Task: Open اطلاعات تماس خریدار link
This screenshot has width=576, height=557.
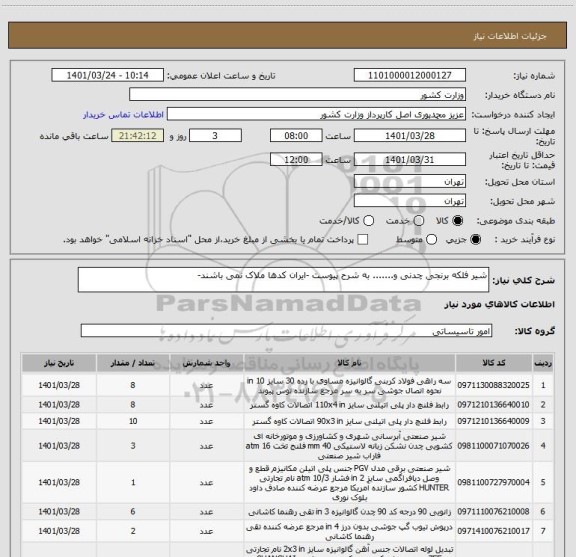Action: (x=123, y=115)
